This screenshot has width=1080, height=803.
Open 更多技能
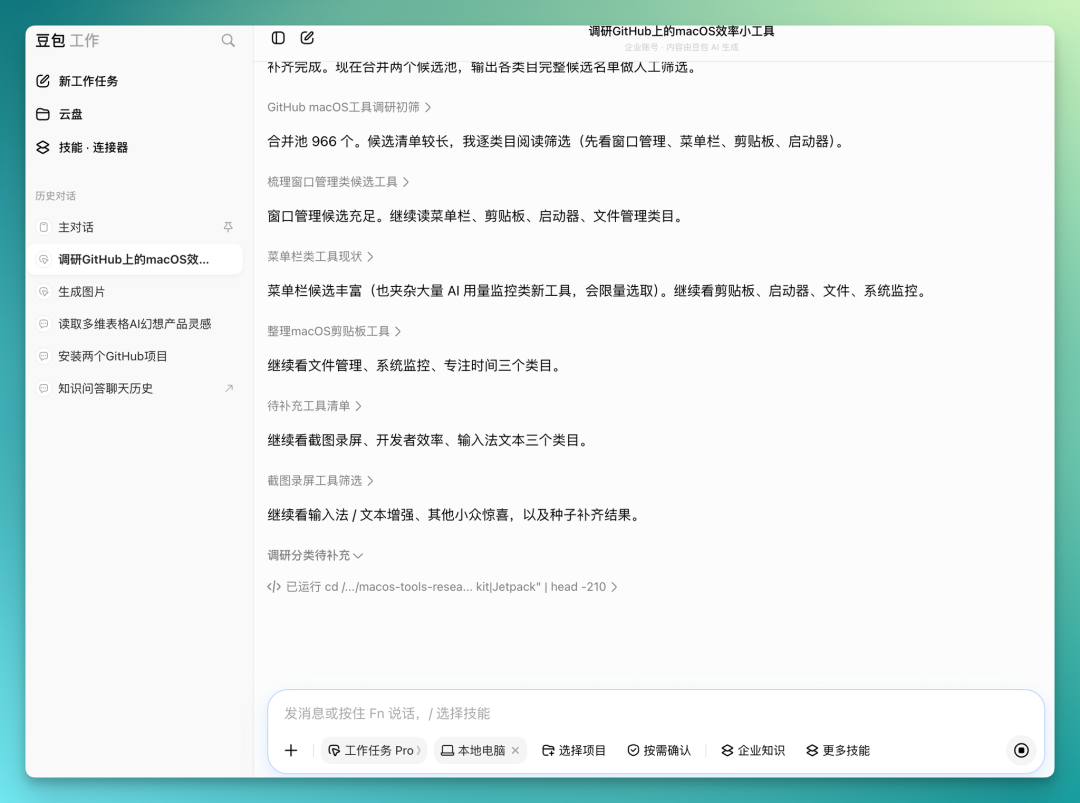pyautogui.click(x=838, y=750)
